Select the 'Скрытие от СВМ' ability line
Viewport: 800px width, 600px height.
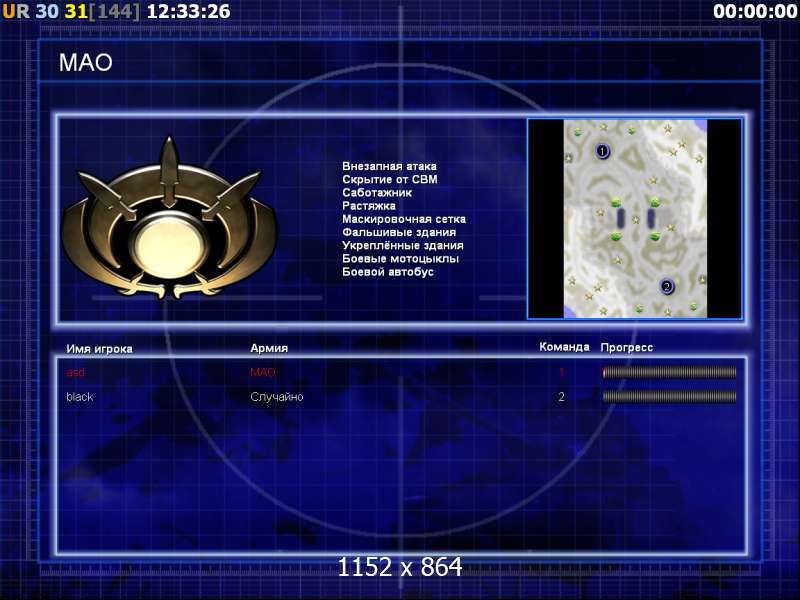(x=390, y=180)
